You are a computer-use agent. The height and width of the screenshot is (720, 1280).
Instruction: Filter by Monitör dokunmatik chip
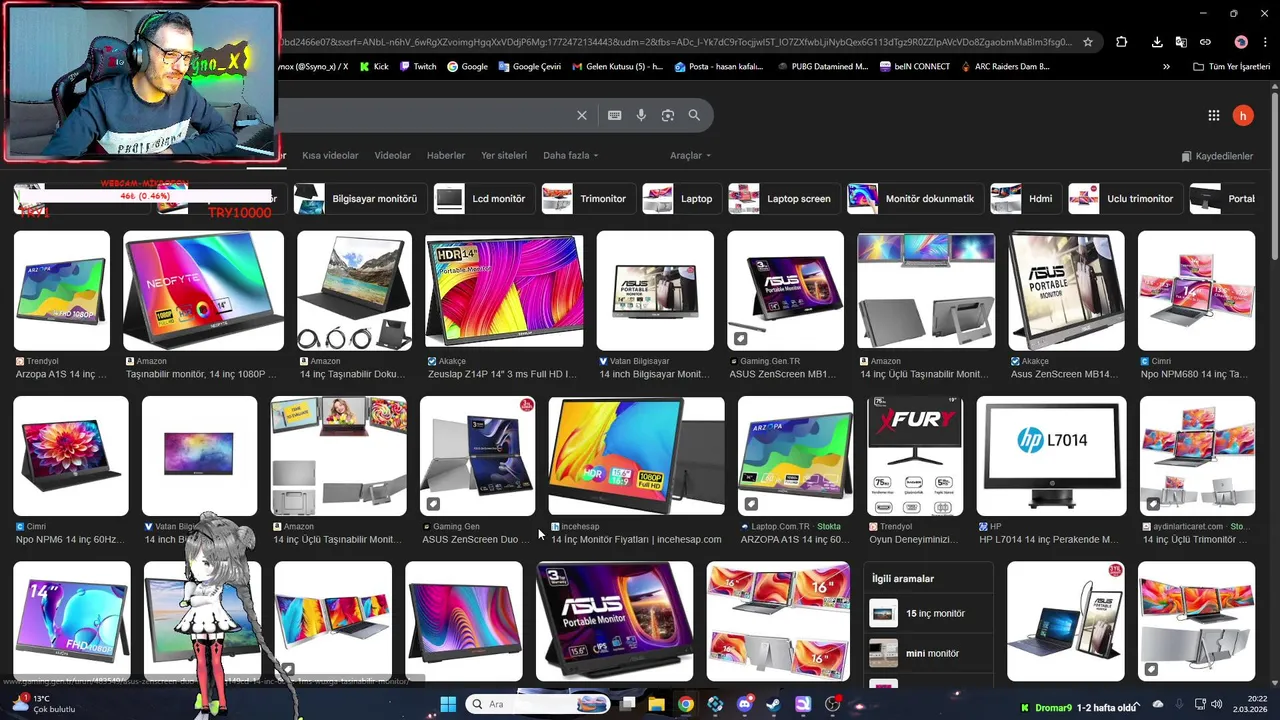[x=914, y=198]
